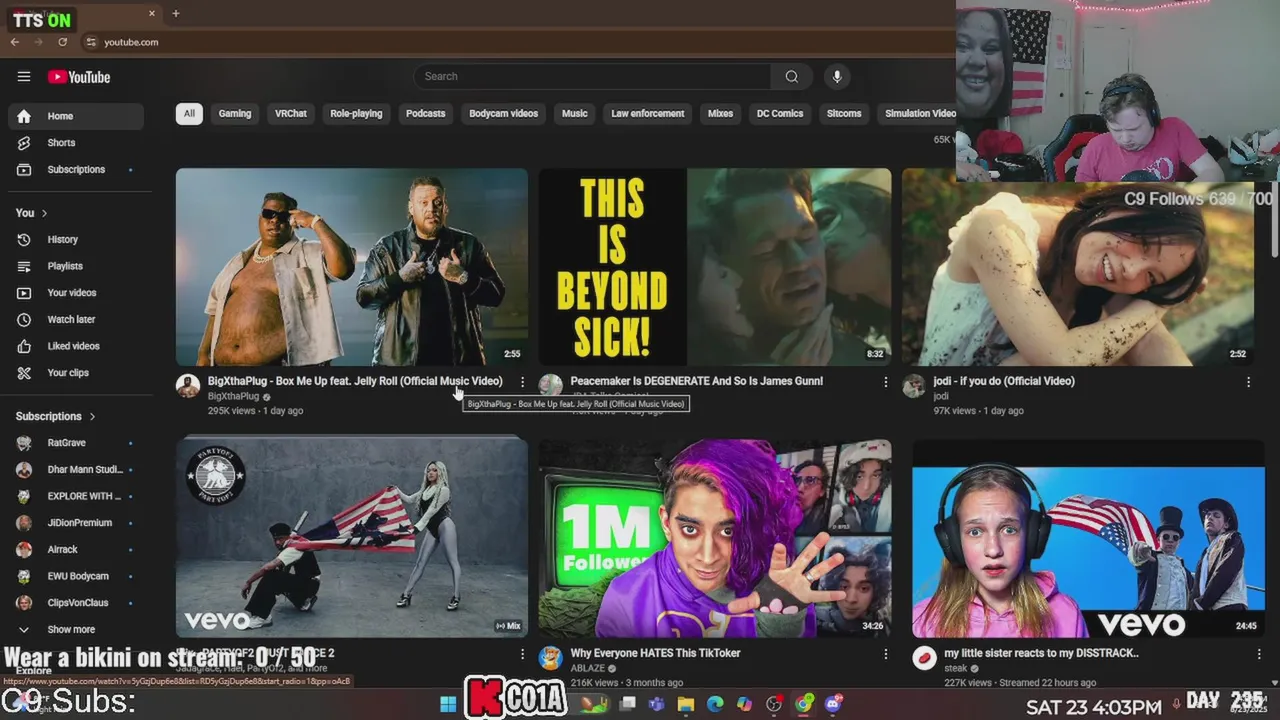
Task: Open options menu for jodi video
Action: tap(1248, 382)
